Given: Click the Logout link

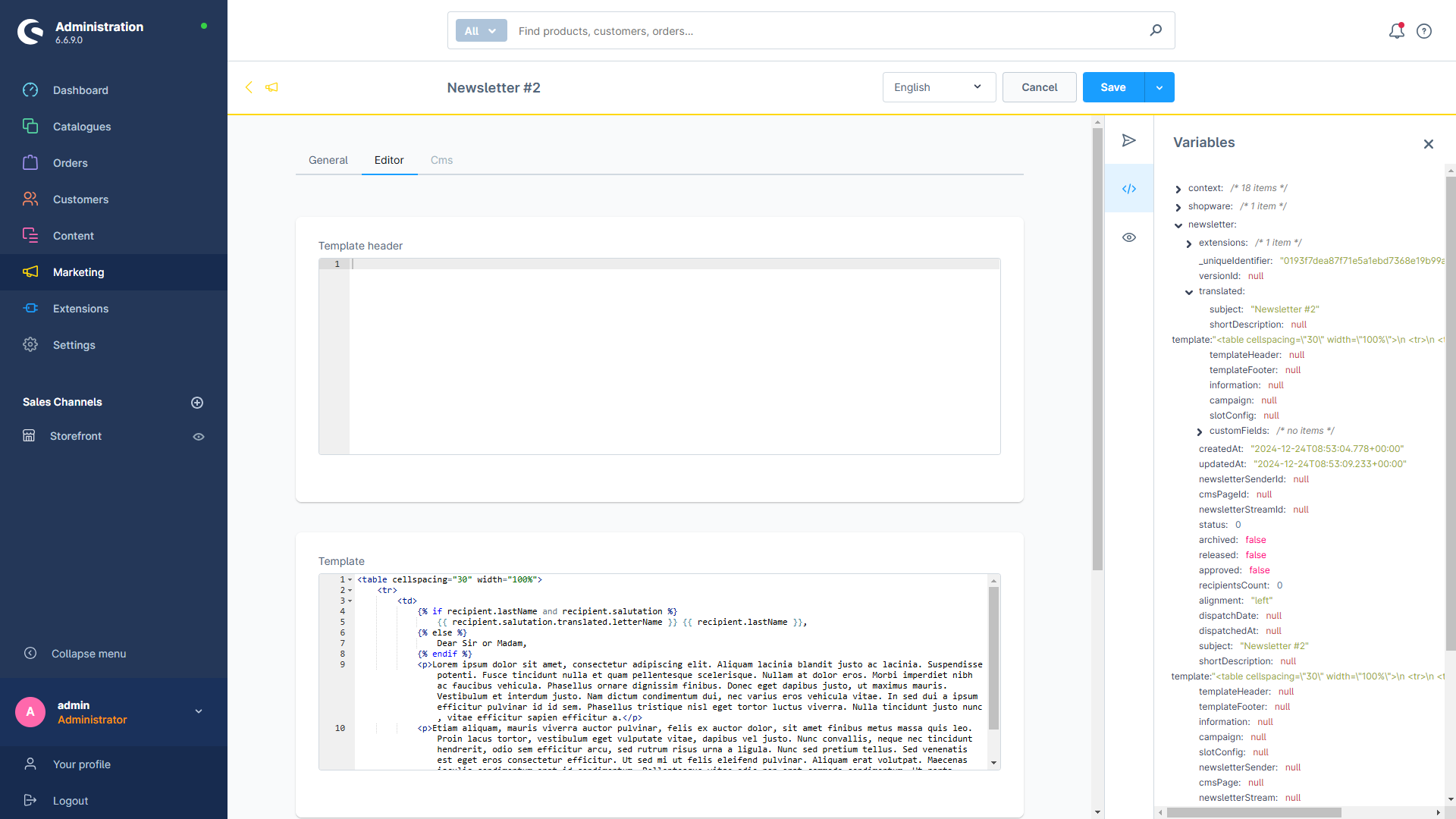Looking at the screenshot, I should click(71, 801).
